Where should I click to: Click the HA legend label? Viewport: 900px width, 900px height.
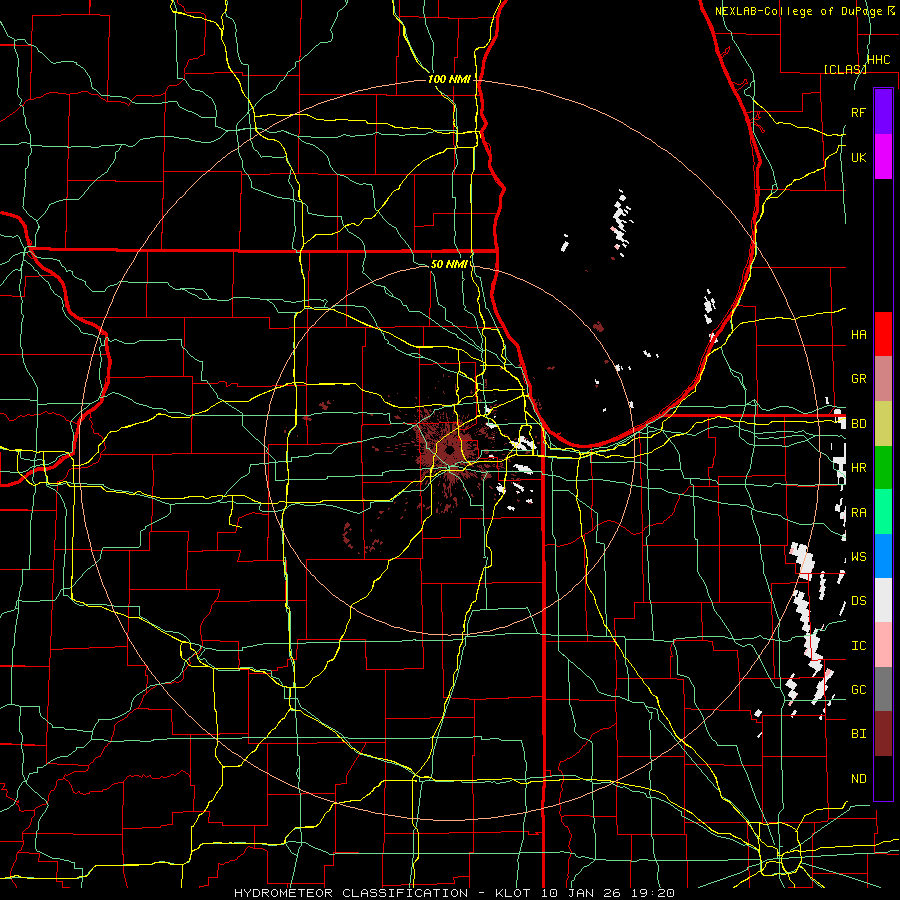pyautogui.click(x=858, y=334)
